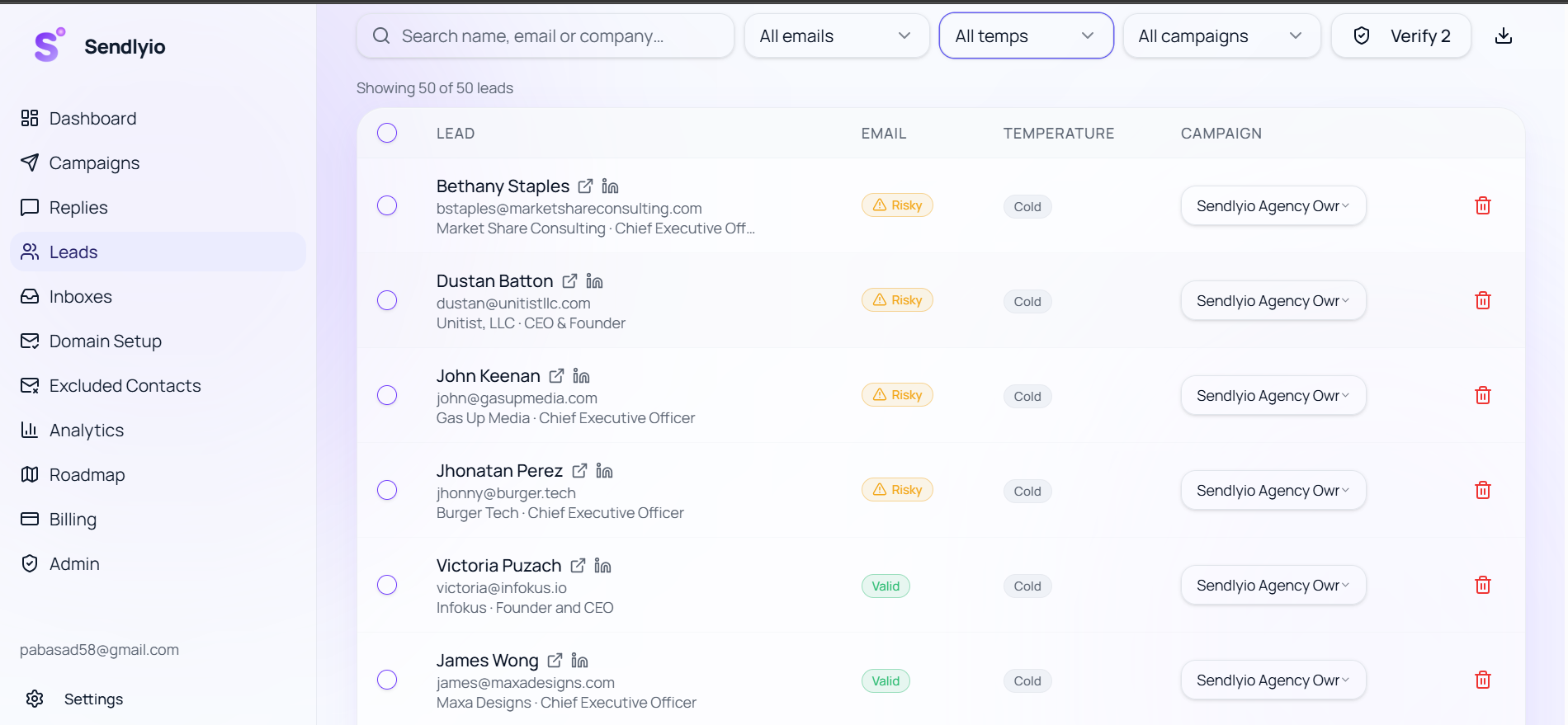Viewport: 1568px width, 725px height.
Task: Open John Keenan external link icon
Action: point(556,376)
